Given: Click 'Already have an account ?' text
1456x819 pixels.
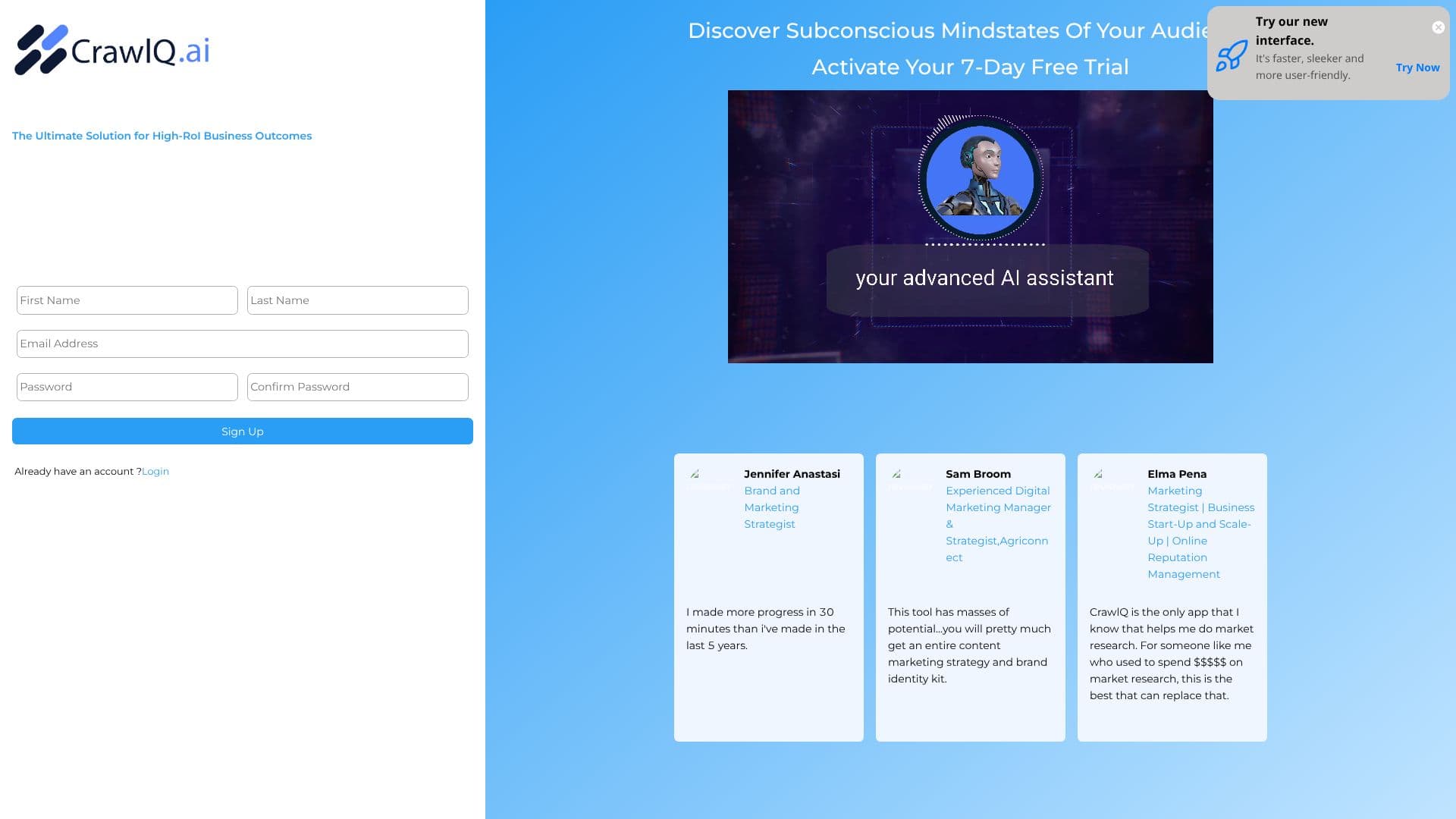Looking at the screenshot, I should point(77,472).
